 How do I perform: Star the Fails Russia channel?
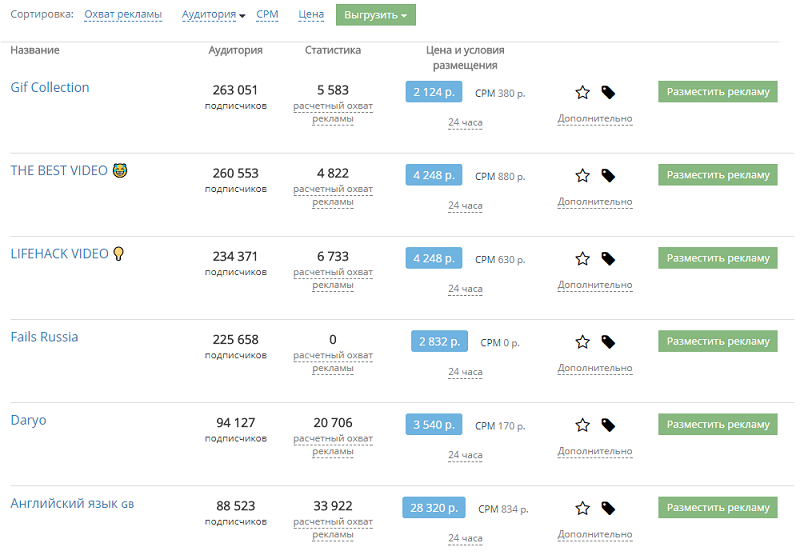[x=583, y=342]
